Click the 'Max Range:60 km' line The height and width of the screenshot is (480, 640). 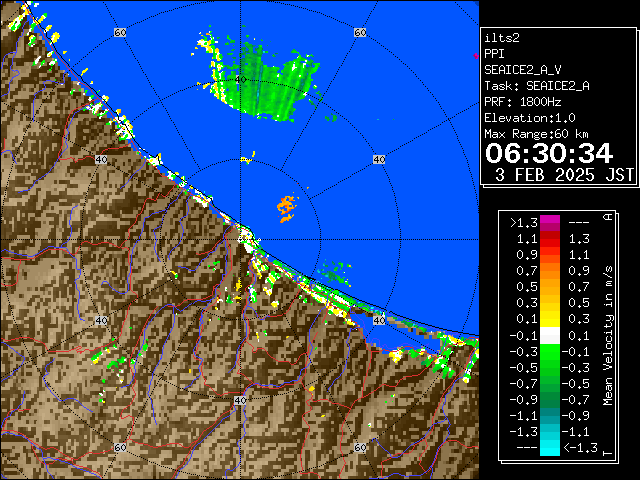pos(536,134)
